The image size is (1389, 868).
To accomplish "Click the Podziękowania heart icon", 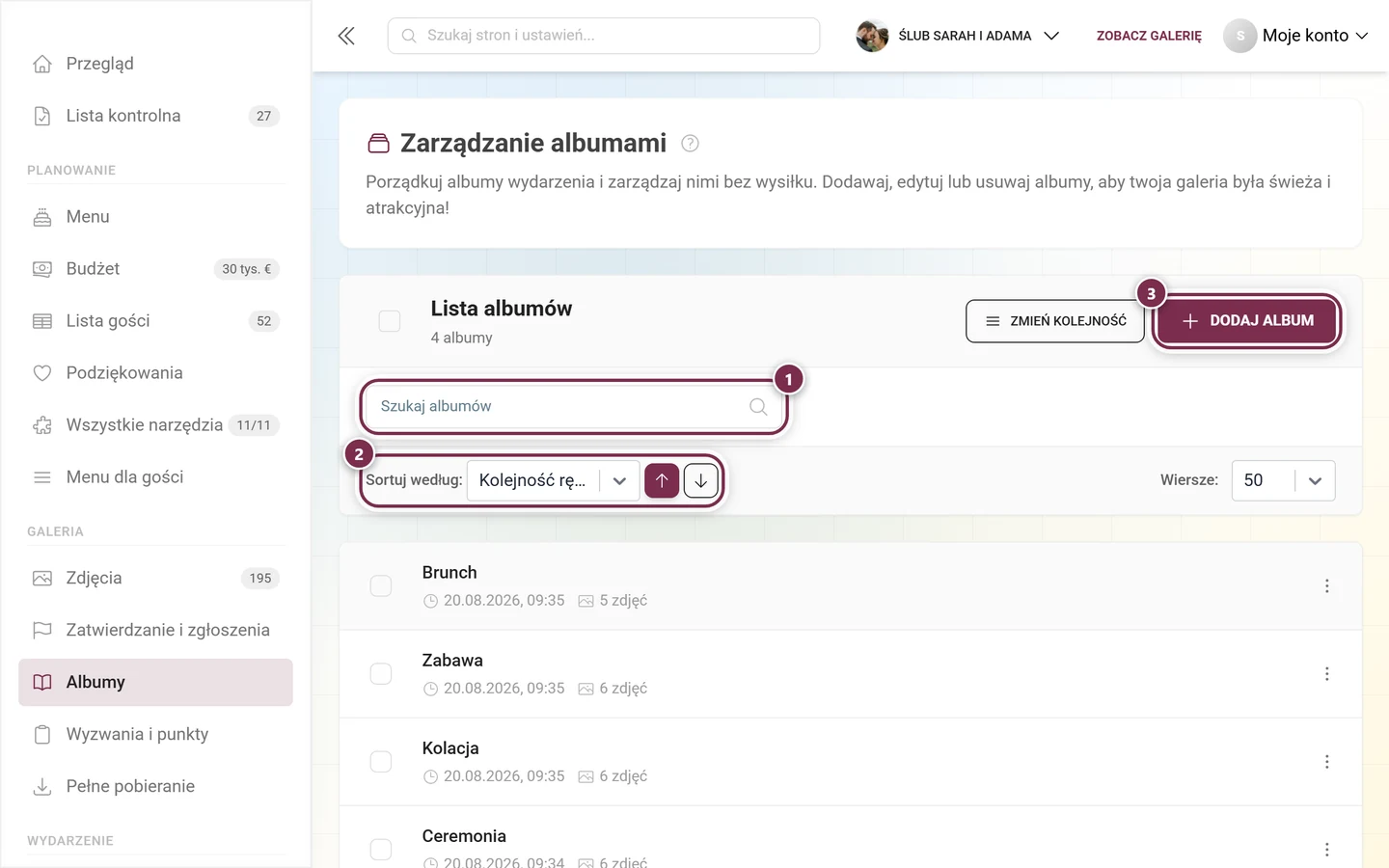I will click(x=42, y=373).
